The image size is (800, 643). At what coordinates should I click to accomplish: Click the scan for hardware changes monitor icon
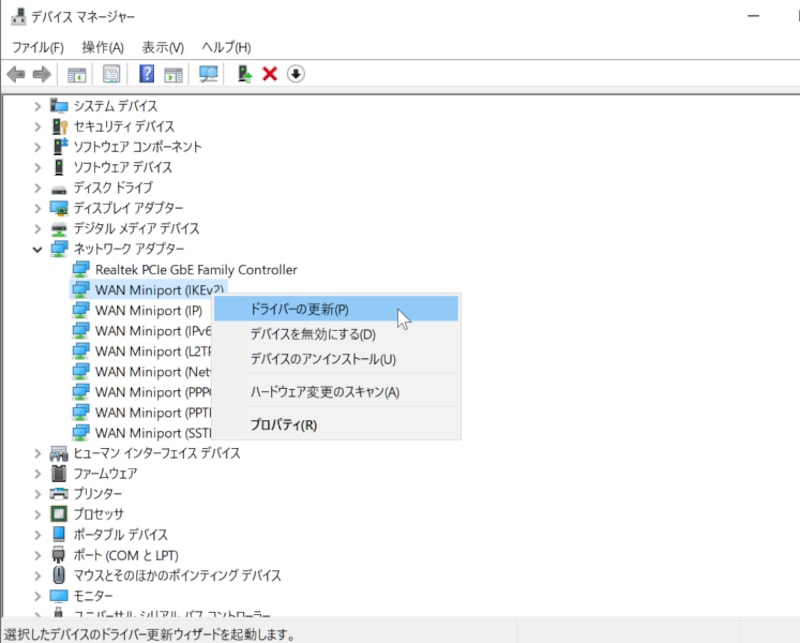pyautogui.click(x=208, y=74)
